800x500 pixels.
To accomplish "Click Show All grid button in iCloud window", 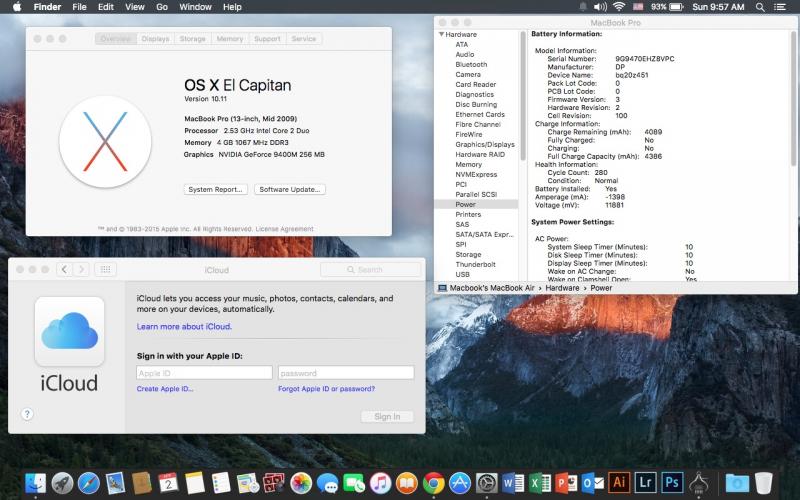I will pos(105,269).
